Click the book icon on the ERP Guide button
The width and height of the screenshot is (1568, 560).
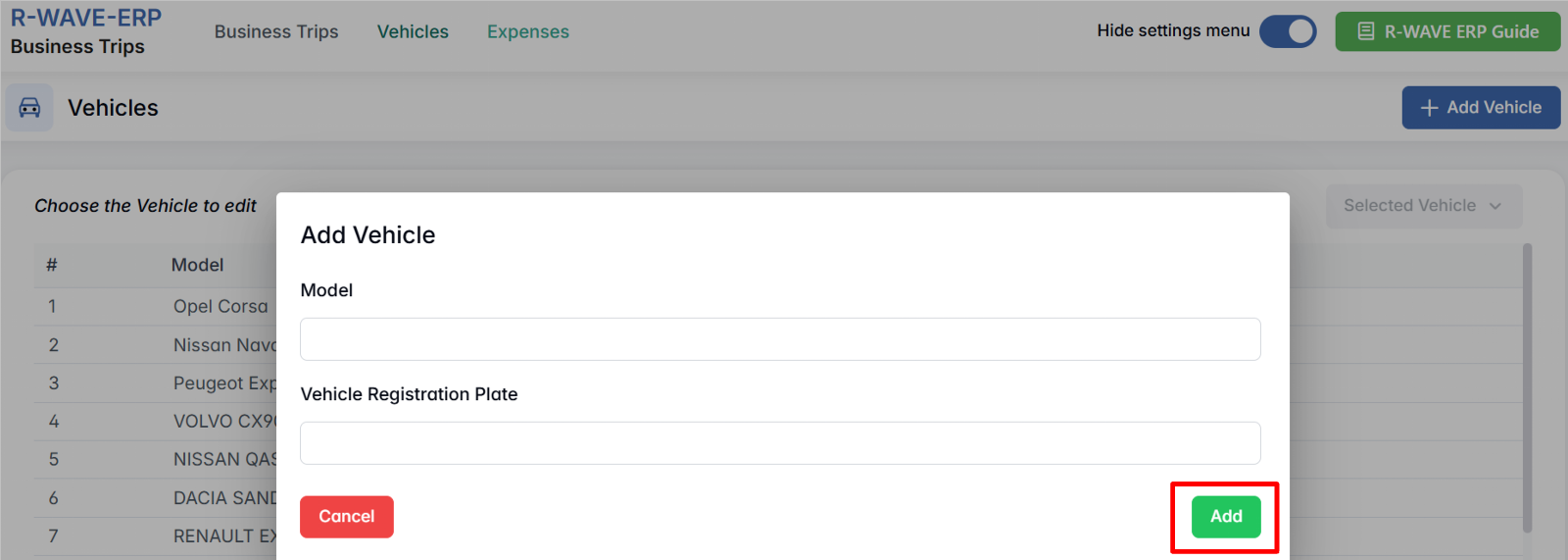point(1365,31)
